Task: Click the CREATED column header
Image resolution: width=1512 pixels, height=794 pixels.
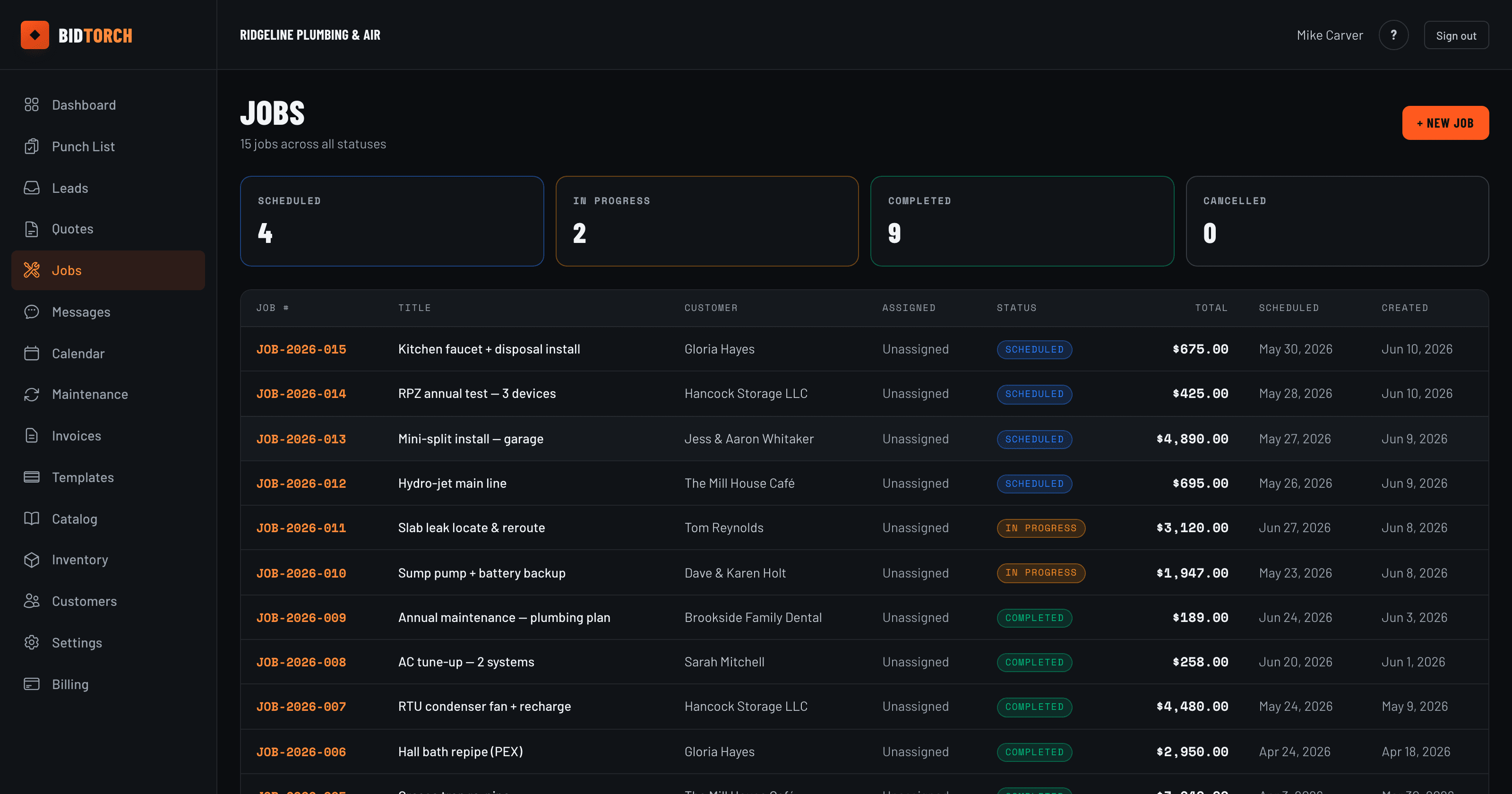Action: (1405, 308)
